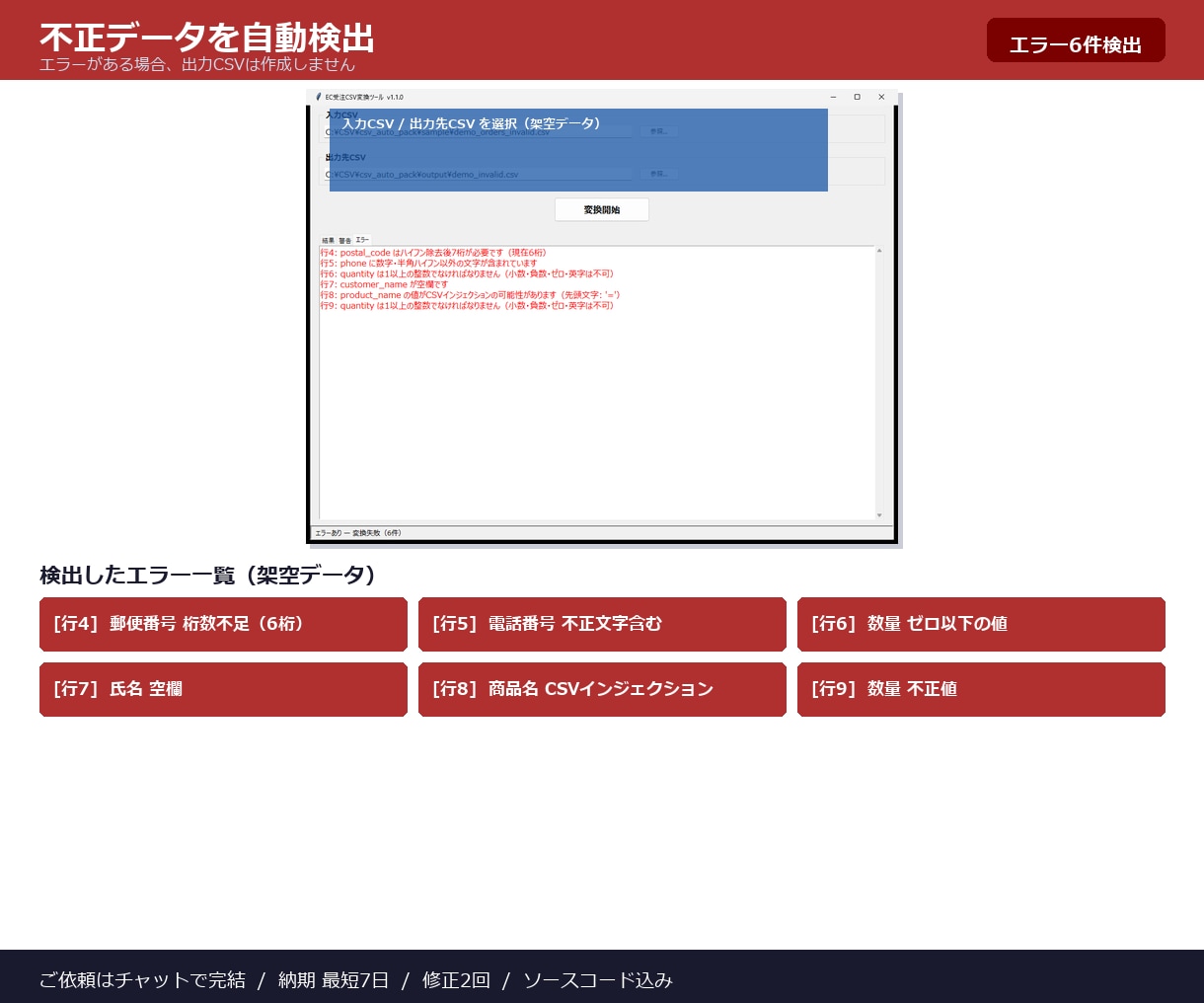The width and height of the screenshot is (1204, 1003).
Task: Click the status bar text エラーあり — 変換失敗 (6件)
Action: coord(358,533)
